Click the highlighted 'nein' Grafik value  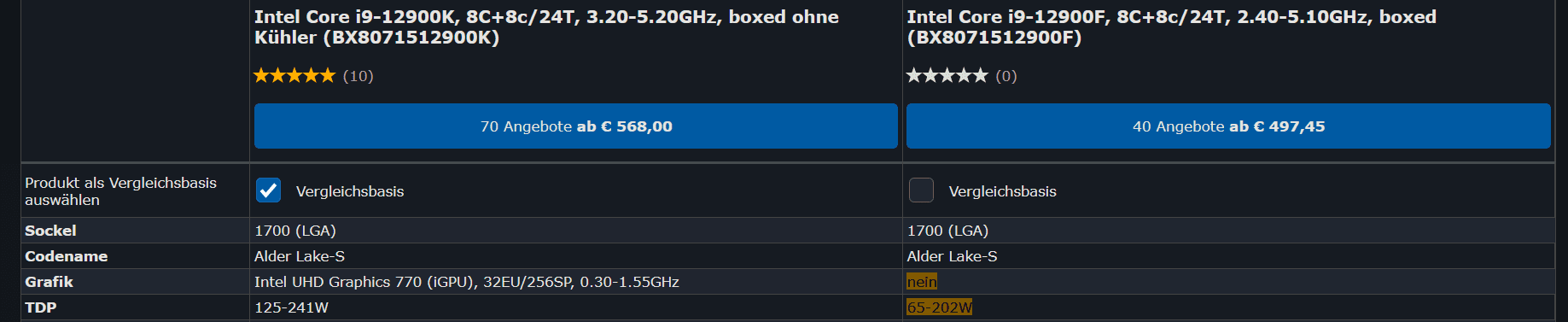pos(922,282)
